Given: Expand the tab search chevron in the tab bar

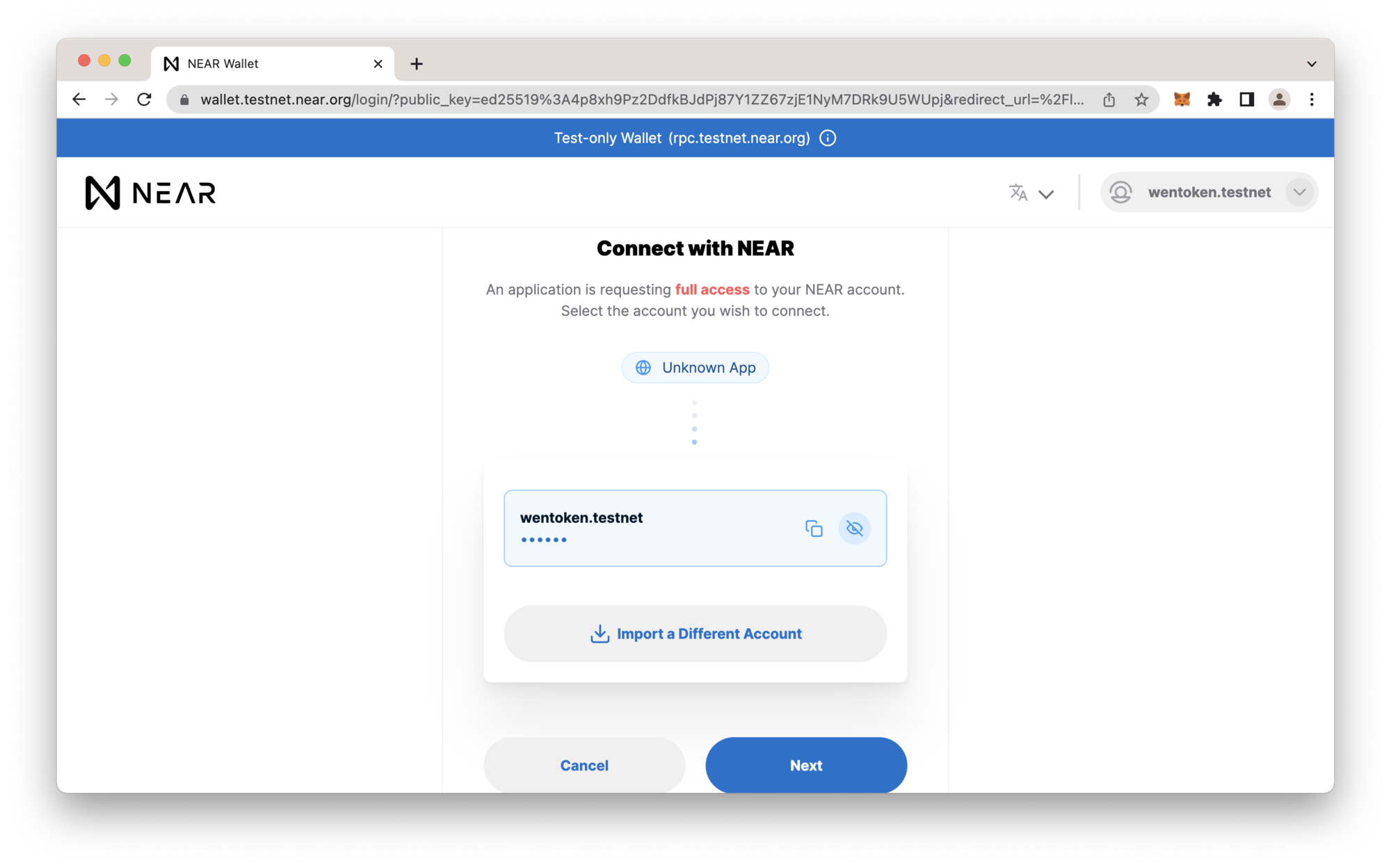Looking at the screenshot, I should click(1312, 64).
